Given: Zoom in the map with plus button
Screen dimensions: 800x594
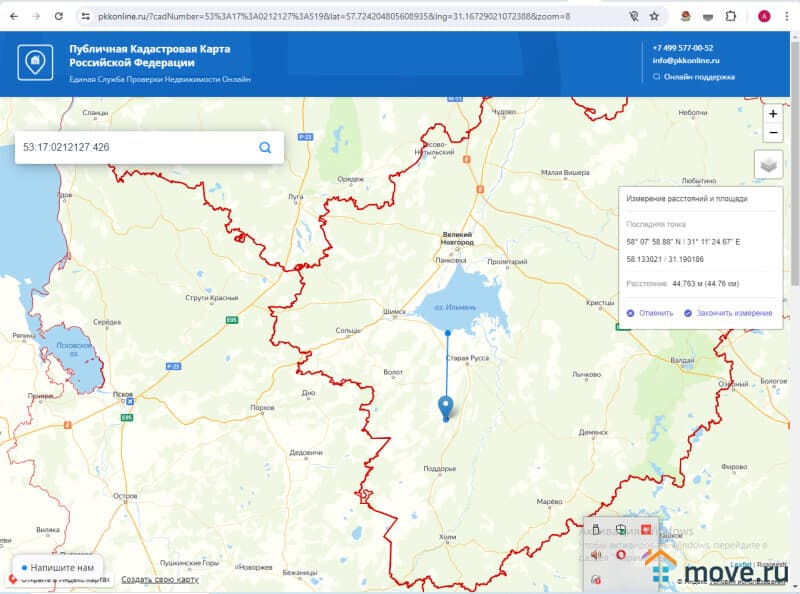Looking at the screenshot, I should pos(773,114).
